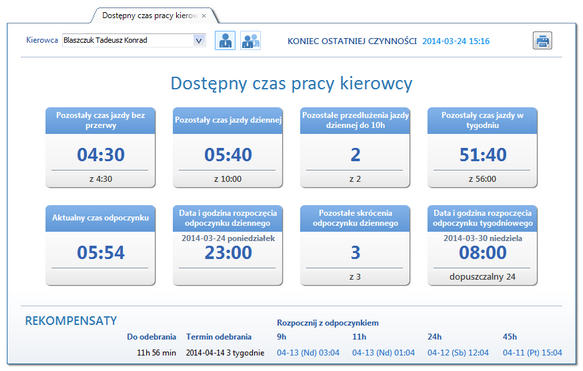Select the Pozostałe skrócenia odpoczynku dziennego card

point(355,245)
